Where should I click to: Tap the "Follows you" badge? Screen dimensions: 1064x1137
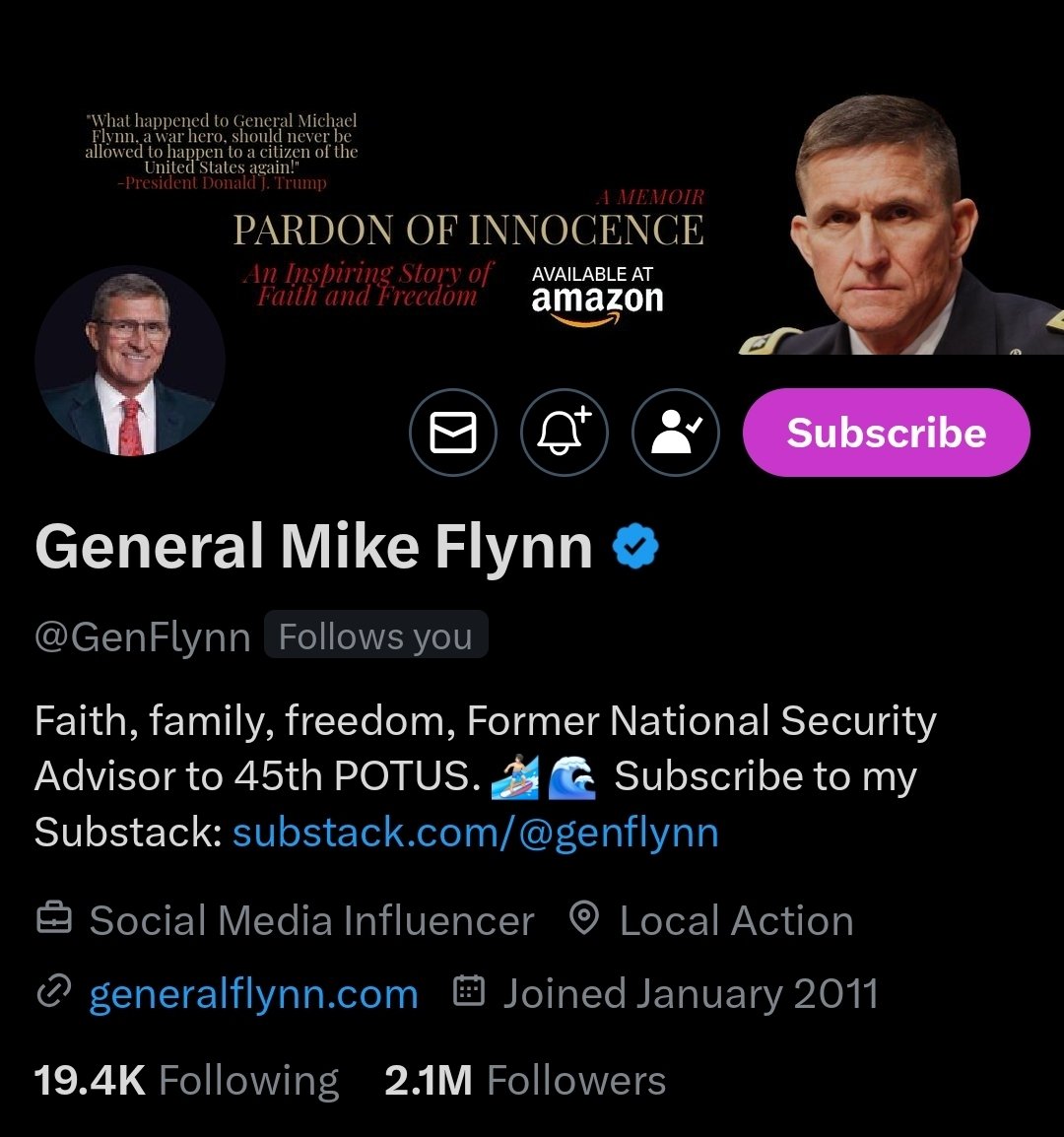(375, 636)
